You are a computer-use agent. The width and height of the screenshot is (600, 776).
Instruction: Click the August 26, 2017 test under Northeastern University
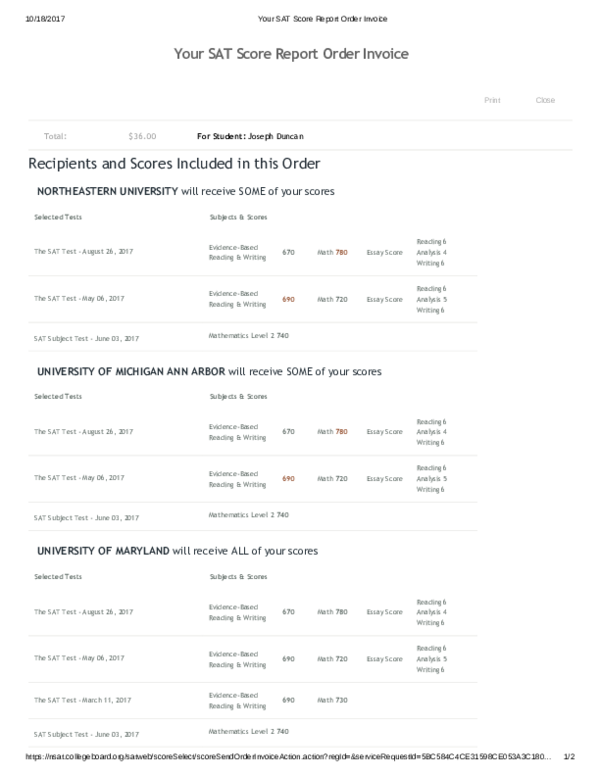pos(83,251)
